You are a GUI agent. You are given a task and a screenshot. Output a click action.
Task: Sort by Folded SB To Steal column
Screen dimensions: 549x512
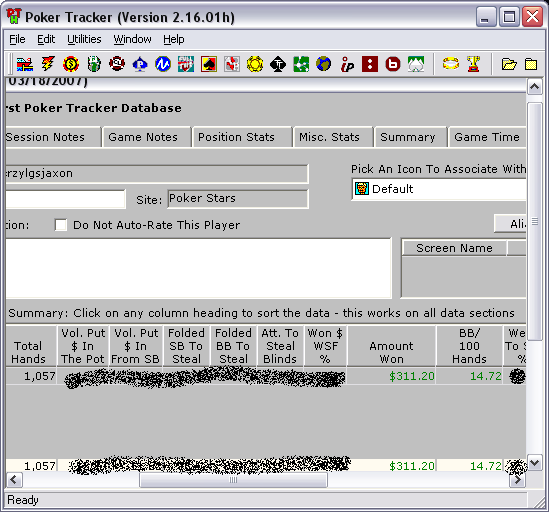[186, 346]
